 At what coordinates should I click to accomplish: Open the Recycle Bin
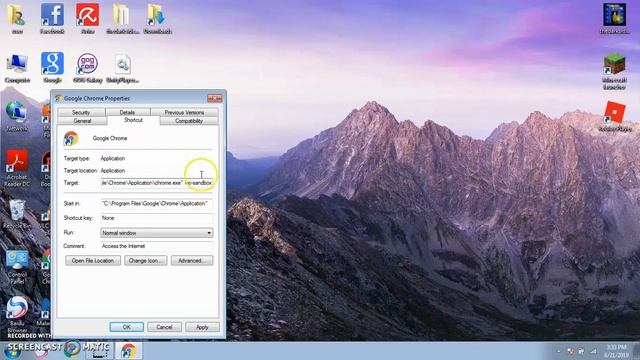[x=17, y=213]
